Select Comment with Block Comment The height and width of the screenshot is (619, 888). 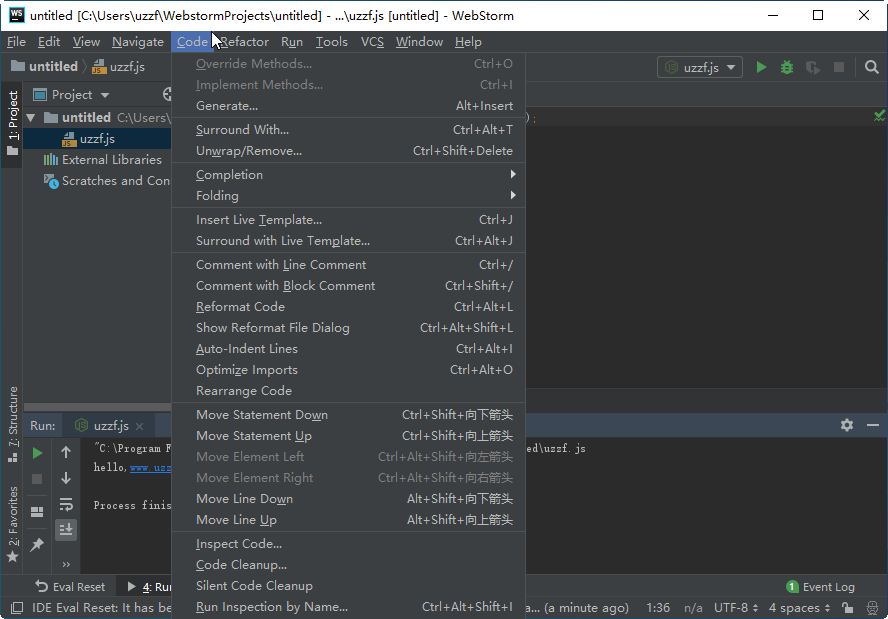pos(348,285)
